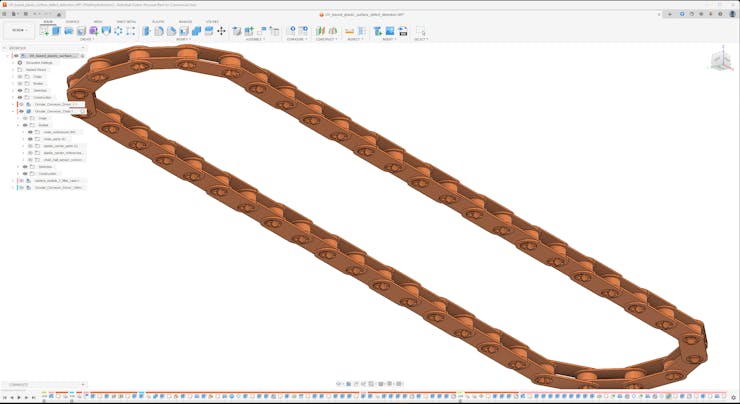This screenshot has width=740, height=404.
Task: Toggle visibility of top-level Sketches folder
Action: tap(20, 90)
